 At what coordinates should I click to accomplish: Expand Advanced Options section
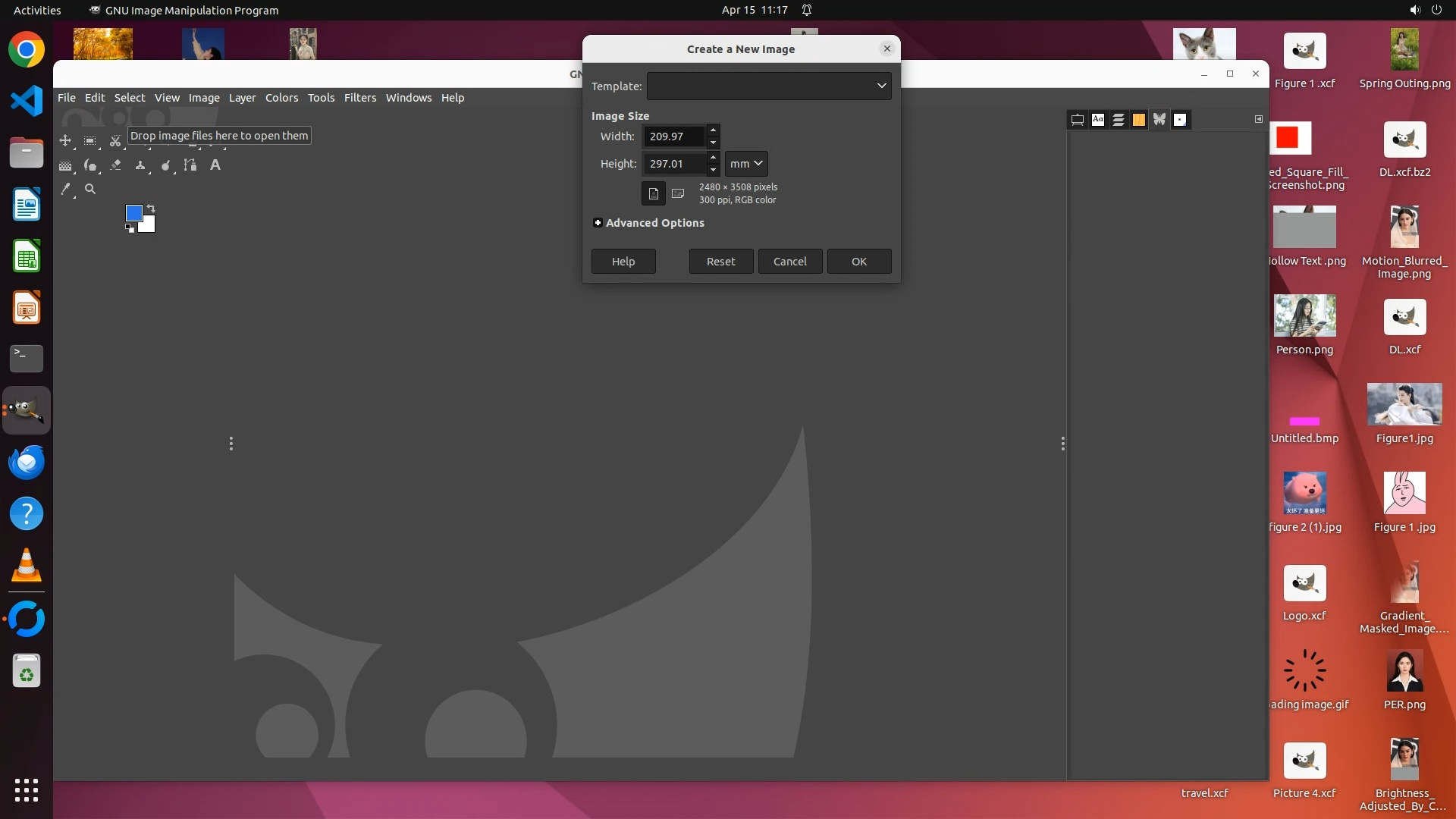[x=598, y=222]
